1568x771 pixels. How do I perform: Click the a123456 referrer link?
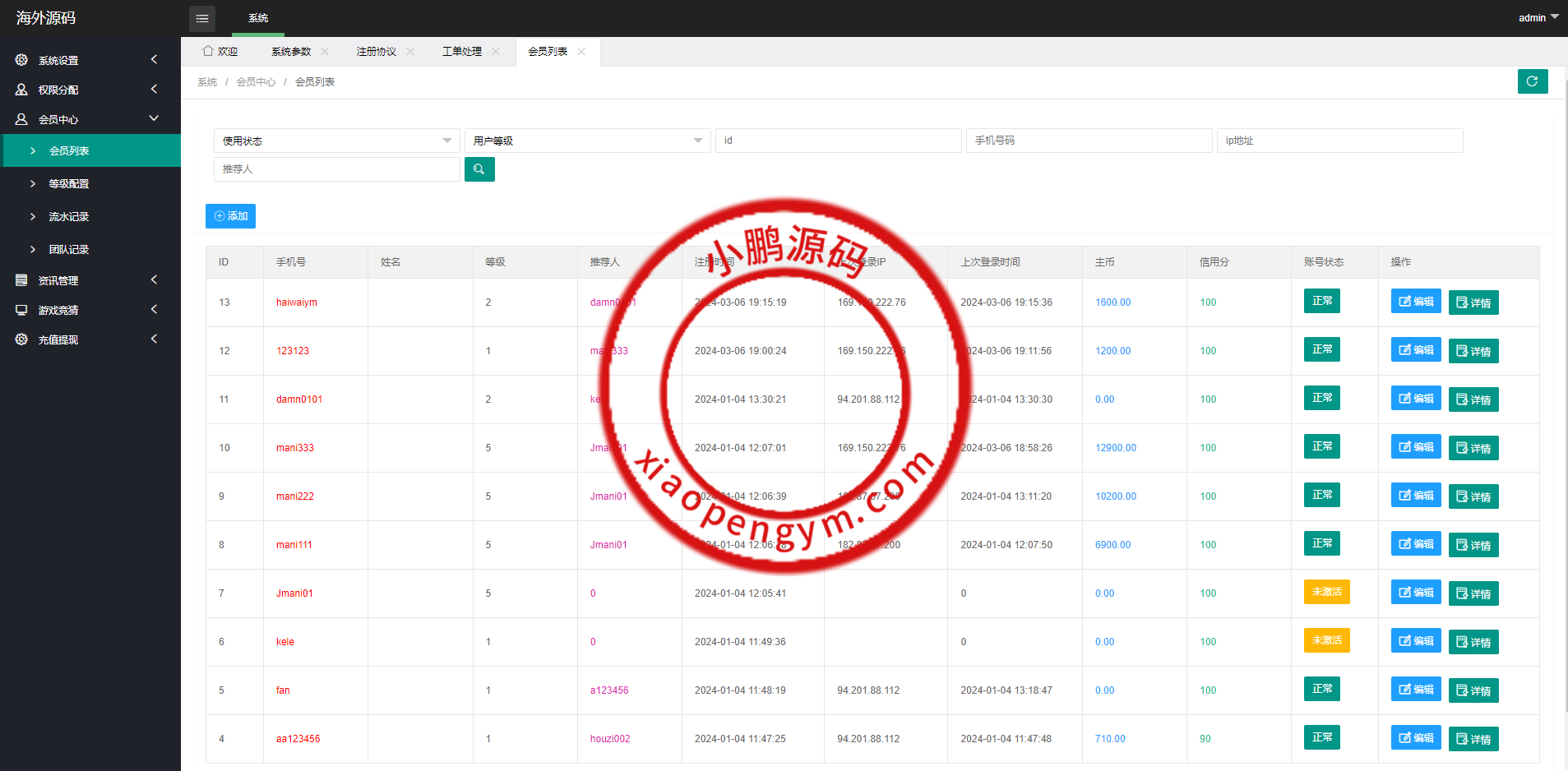point(609,690)
